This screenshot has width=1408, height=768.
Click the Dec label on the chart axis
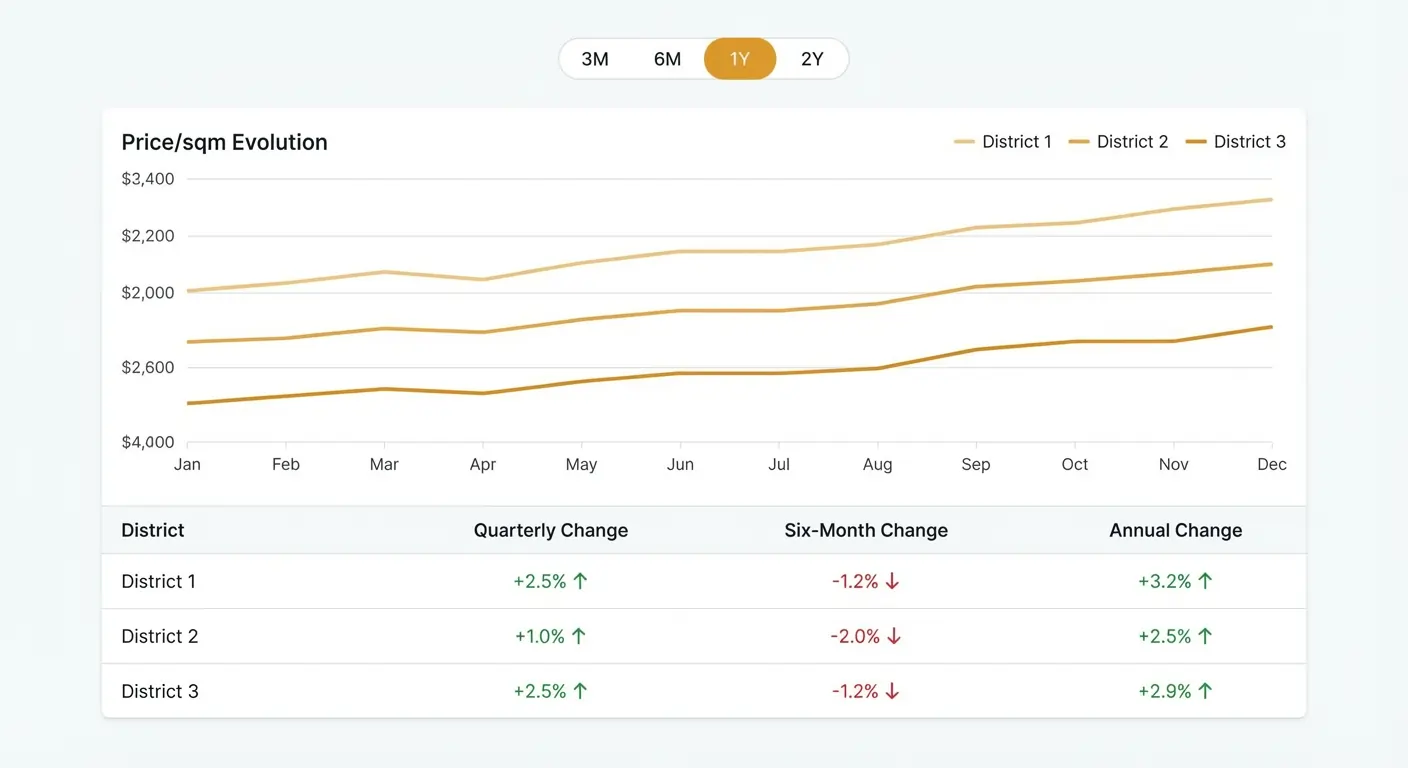pos(1271,464)
